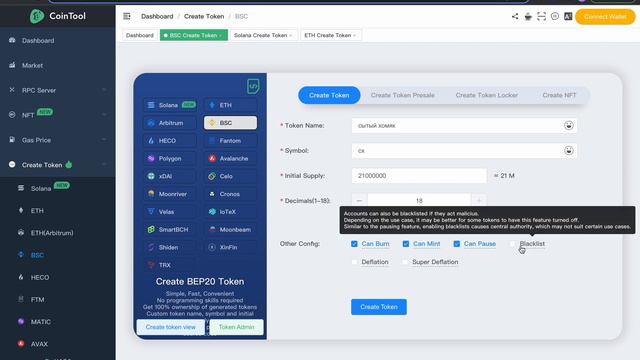Open Solana Create Token tab dropdown arrow
640x360 pixels.
coord(291,36)
